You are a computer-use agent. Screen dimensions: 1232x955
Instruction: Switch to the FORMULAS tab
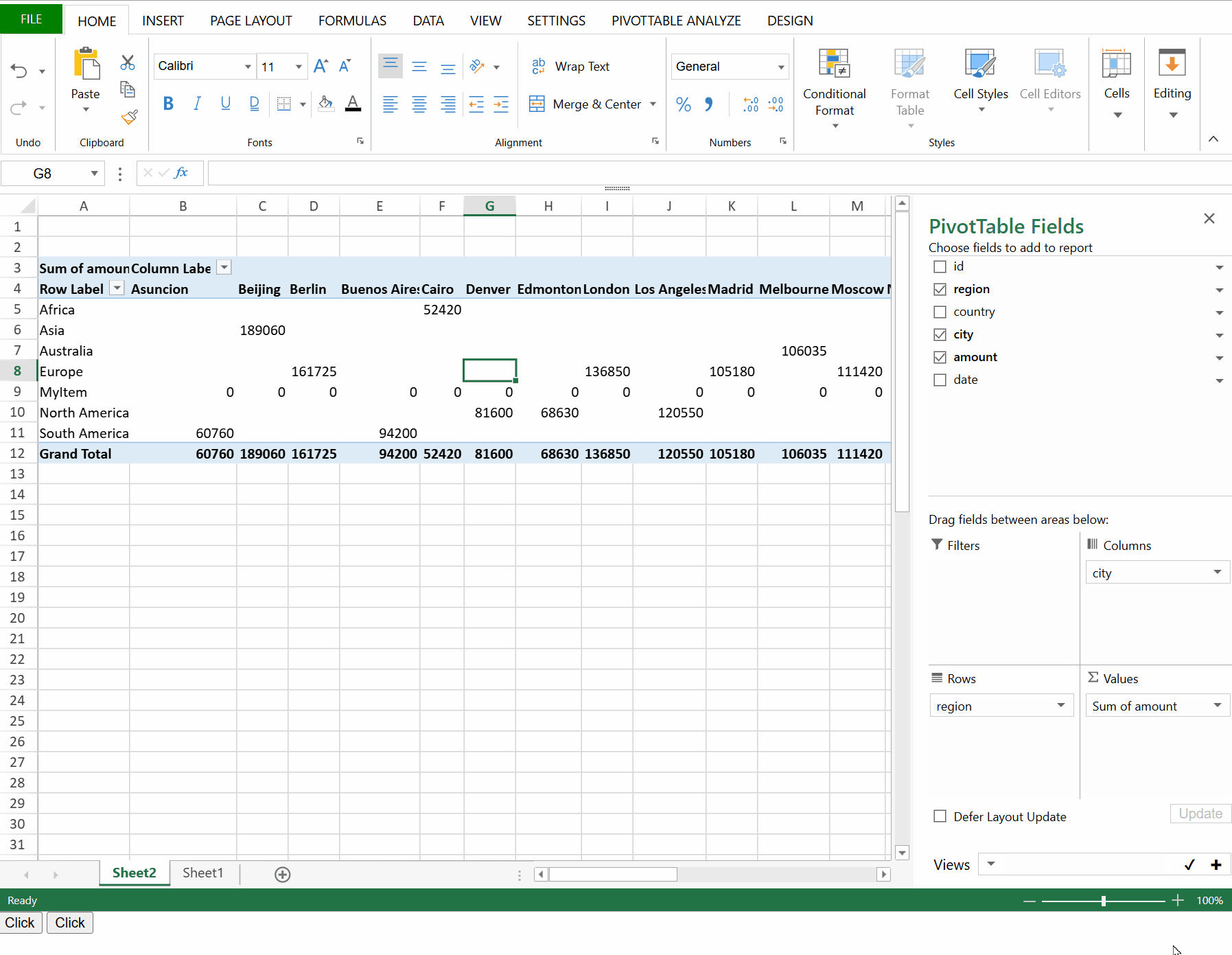click(353, 21)
